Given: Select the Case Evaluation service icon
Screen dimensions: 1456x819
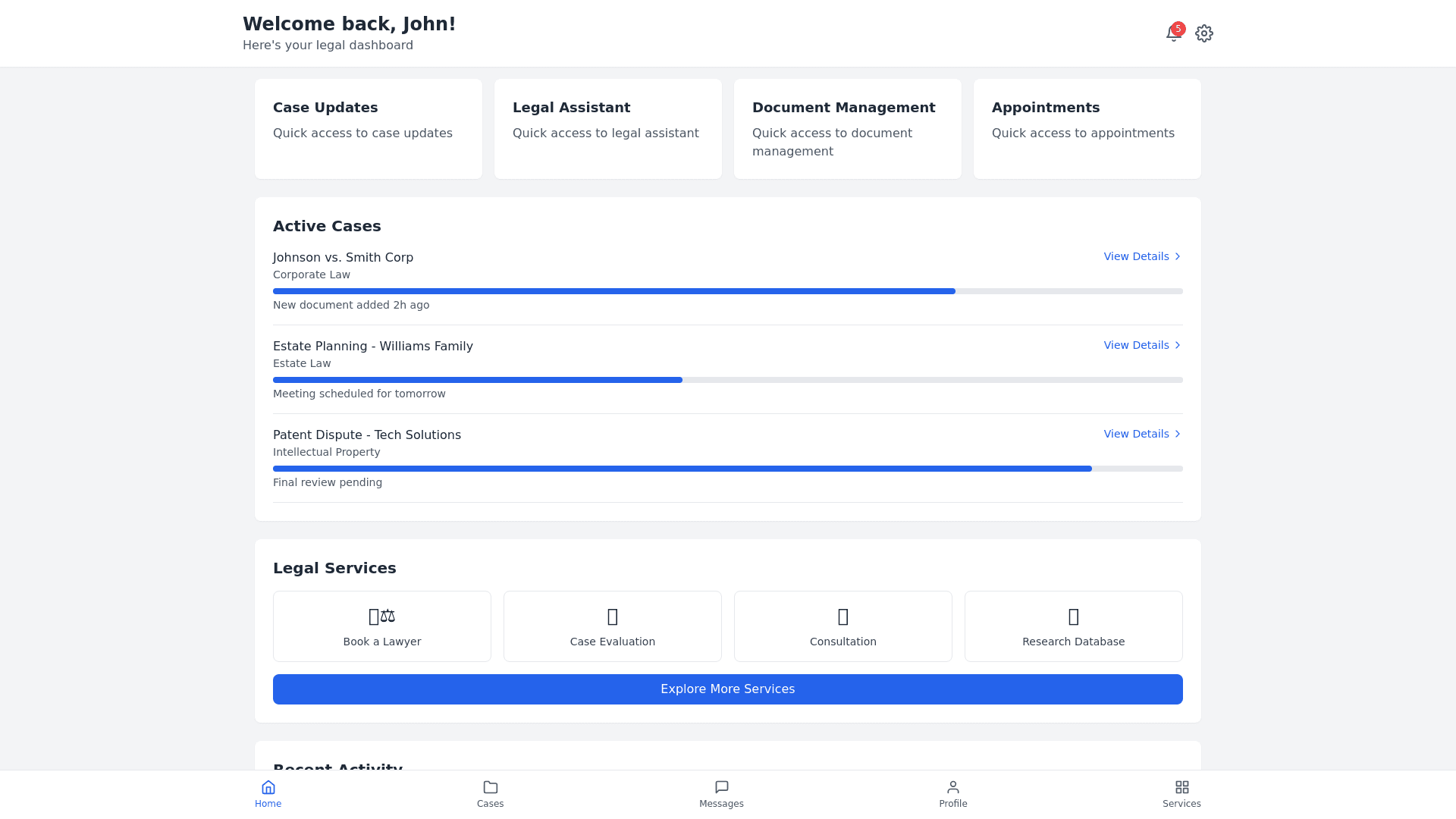Looking at the screenshot, I should [x=612, y=617].
